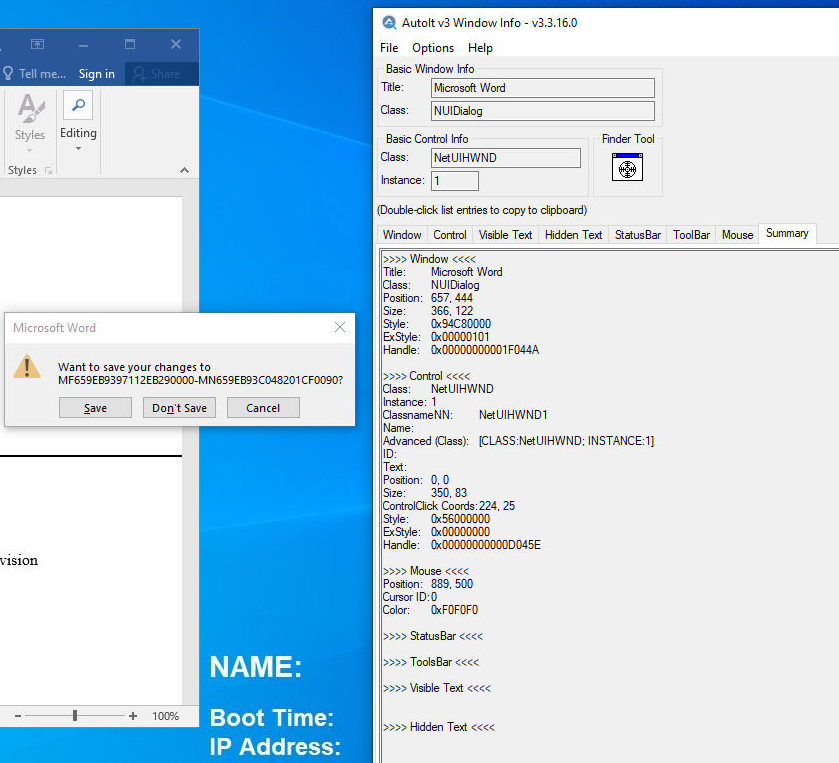Open the File menu in AutoIt
This screenshot has height=763, width=839.
tap(389, 48)
